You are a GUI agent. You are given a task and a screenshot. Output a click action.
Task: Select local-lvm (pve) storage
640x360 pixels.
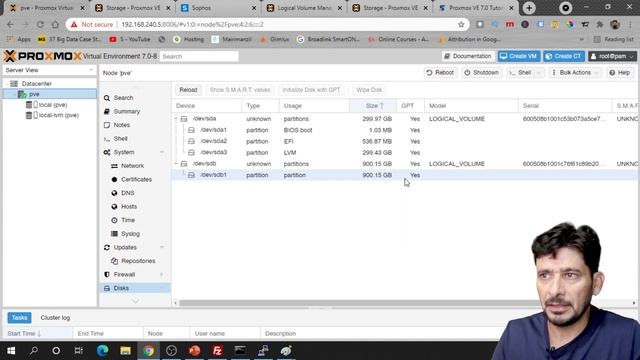pos(58,116)
